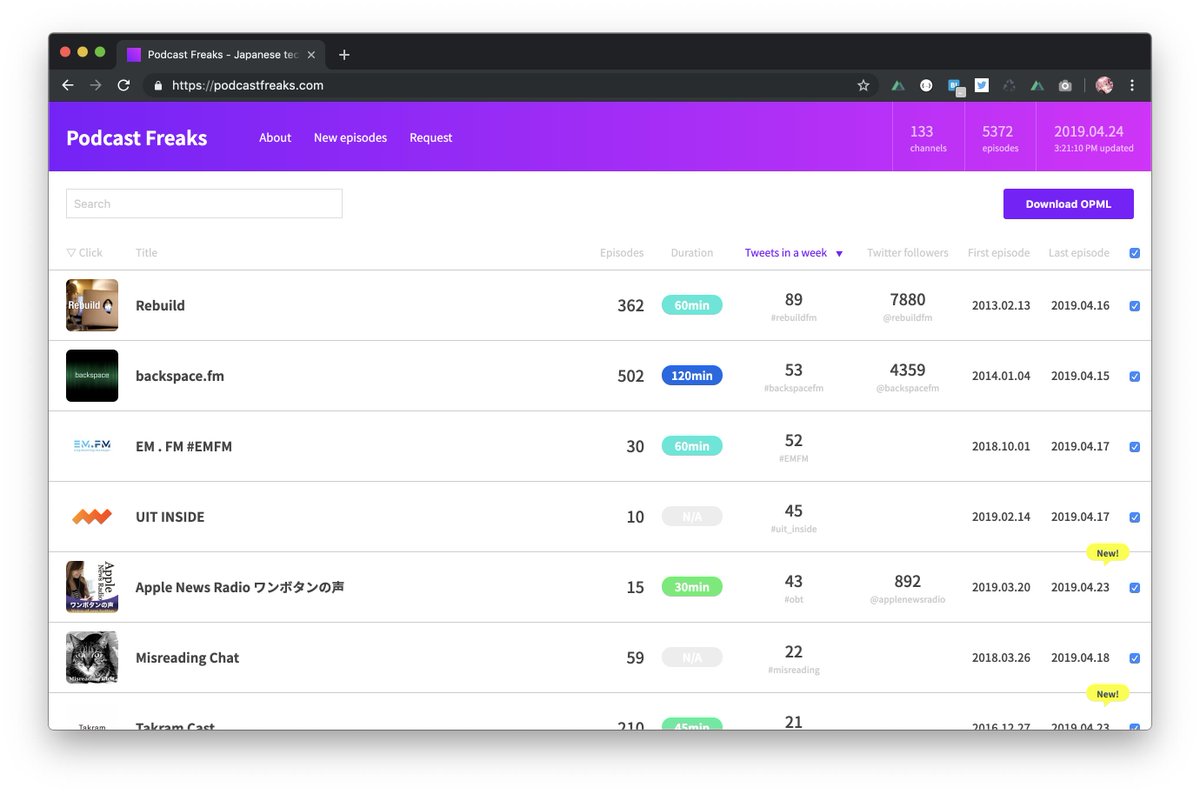The width and height of the screenshot is (1200, 794).
Task: Click the 133 channels counter
Action: coord(928,138)
